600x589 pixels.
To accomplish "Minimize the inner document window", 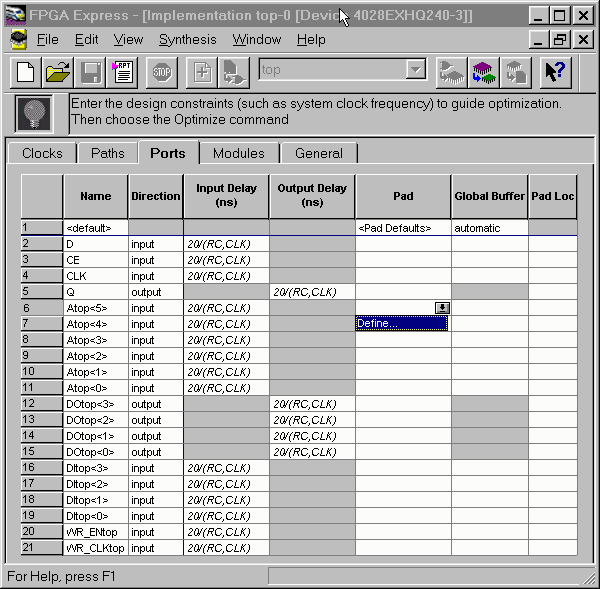I will click(538, 39).
